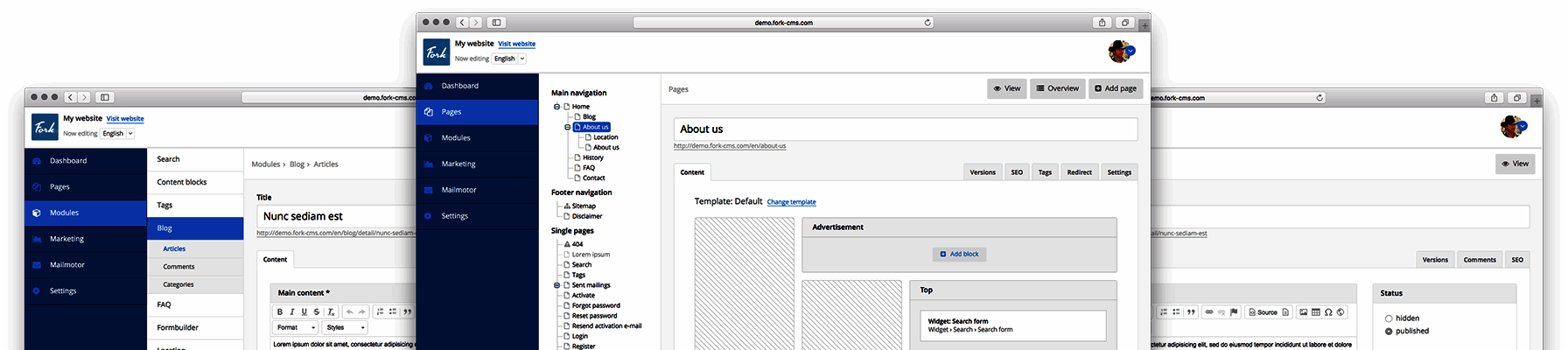
Task: Open the Styles dropdown in the editor
Action: click(345, 327)
